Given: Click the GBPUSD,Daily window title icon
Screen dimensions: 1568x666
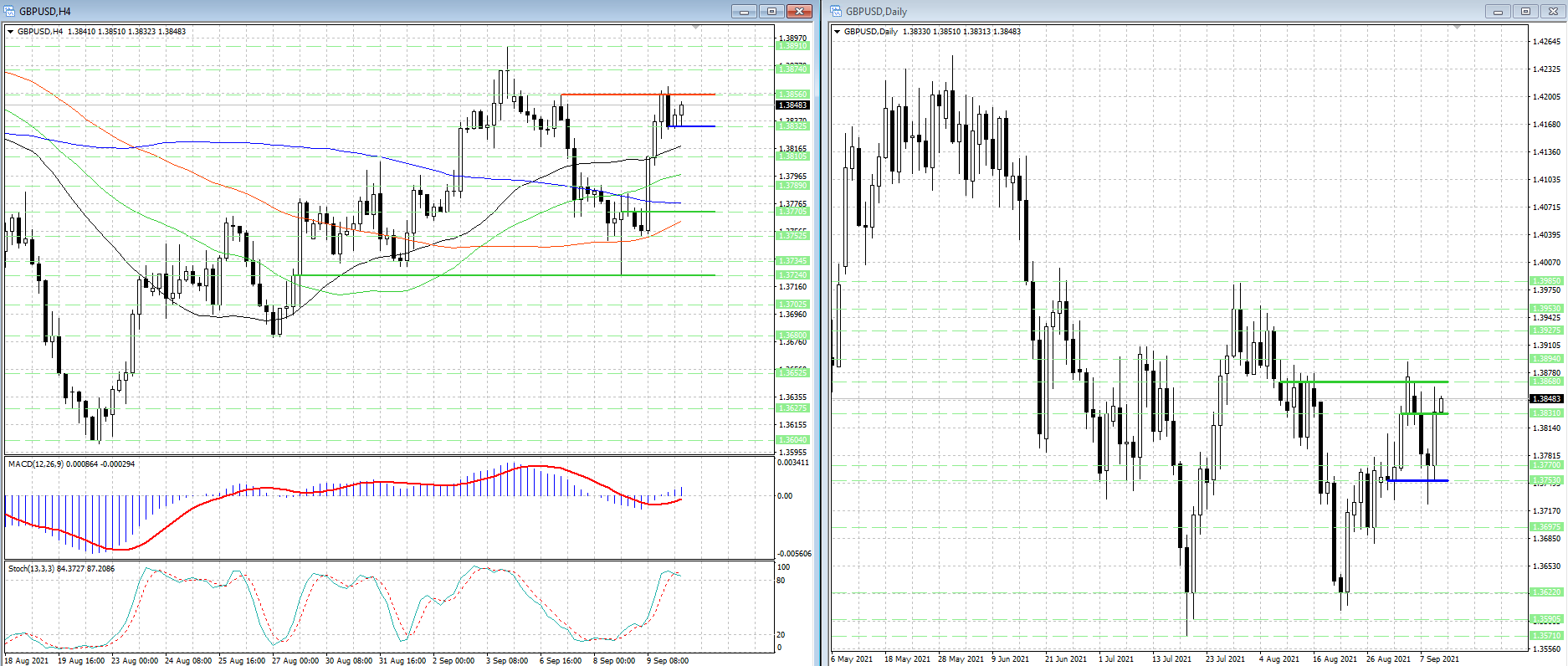Looking at the screenshot, I should click(x=836, y=11).
